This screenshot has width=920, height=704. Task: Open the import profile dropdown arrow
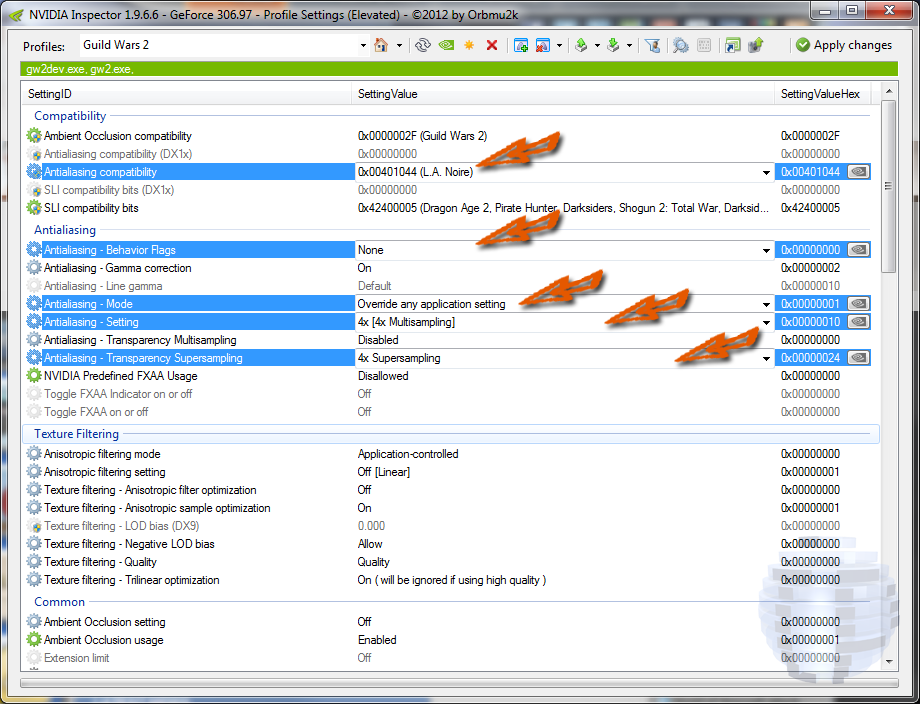pyautogui.click(x=629, y=45)
